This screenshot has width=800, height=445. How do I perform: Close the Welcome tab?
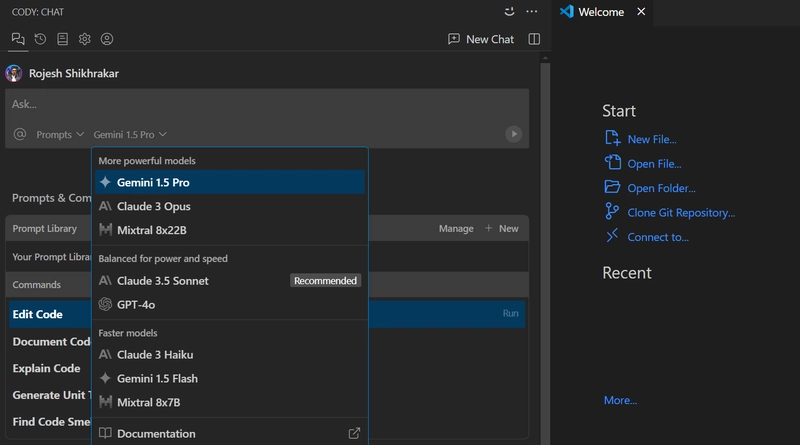click(642, 12)
